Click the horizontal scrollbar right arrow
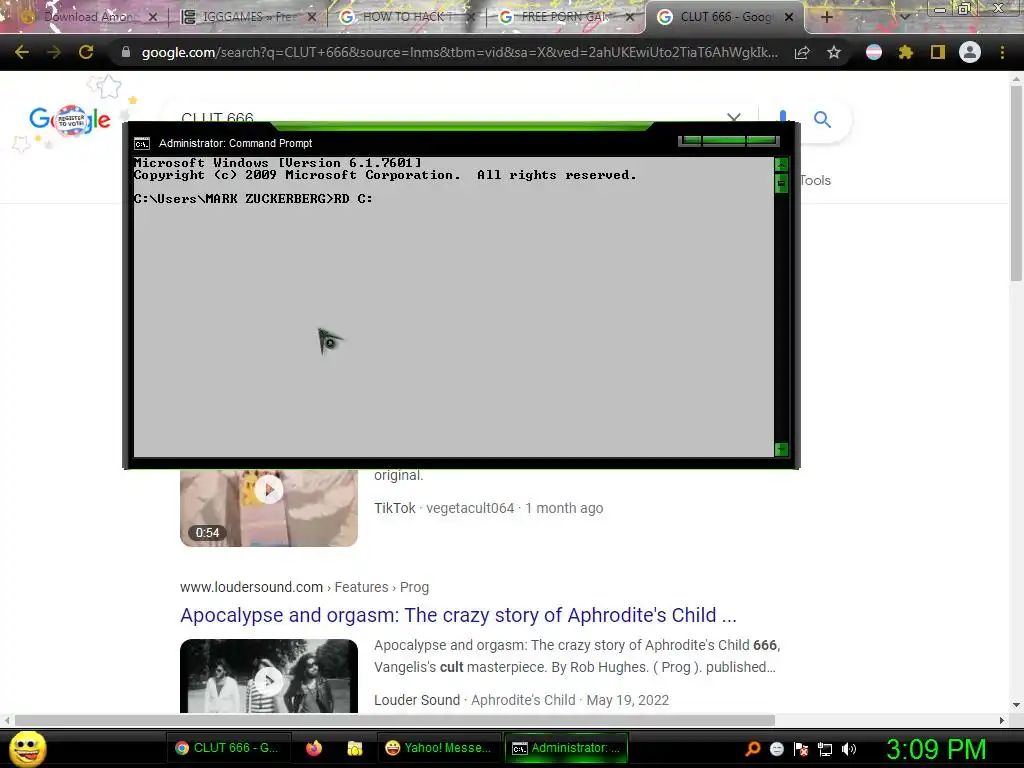The height and width of the screenshot is (768, 1024). click(x=1002, y=720)
